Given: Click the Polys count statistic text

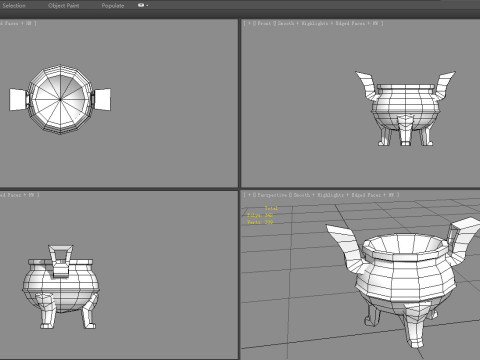Looking at the screenshot, I should pos(260,215).
